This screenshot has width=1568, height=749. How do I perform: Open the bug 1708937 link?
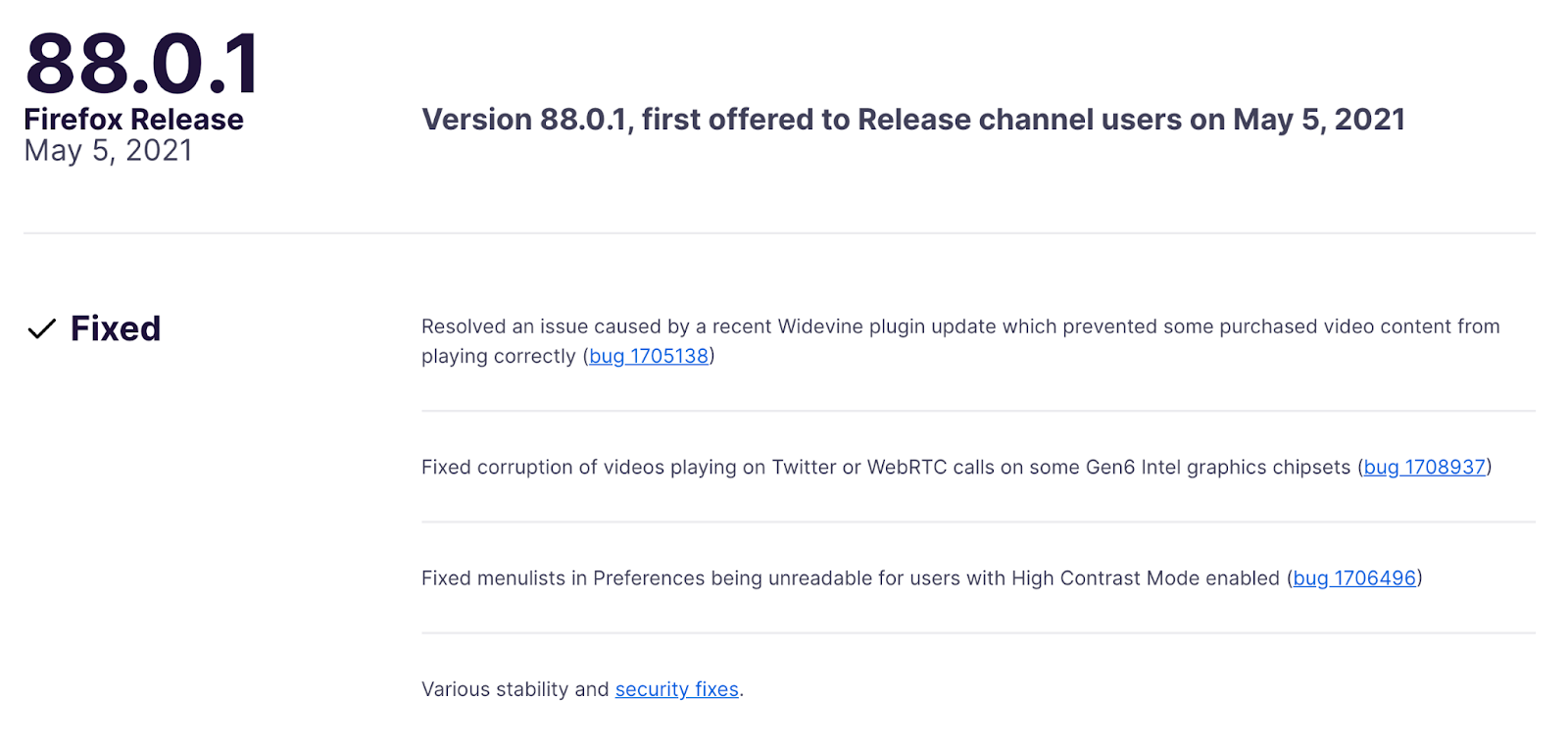tap(1424, 468)
